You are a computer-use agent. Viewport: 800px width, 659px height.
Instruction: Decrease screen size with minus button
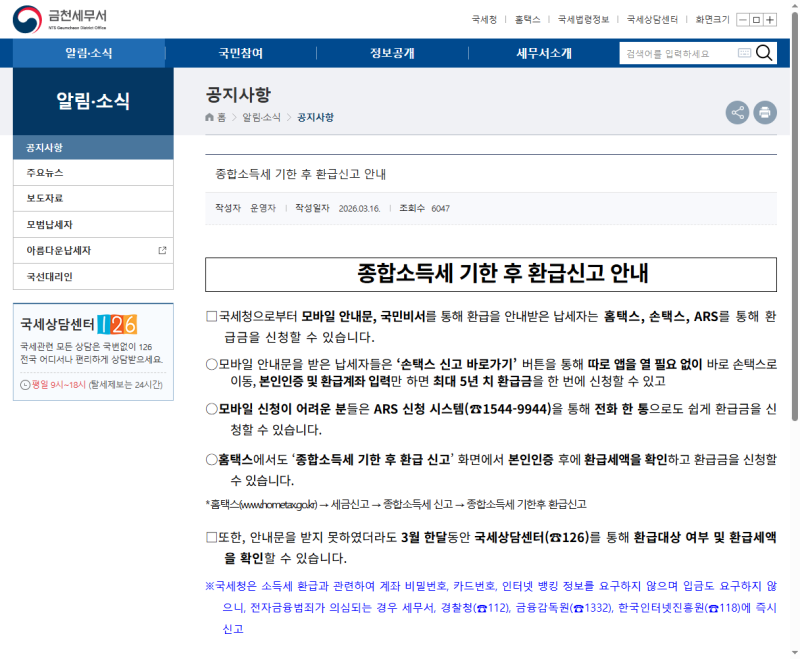pos(743,20)
